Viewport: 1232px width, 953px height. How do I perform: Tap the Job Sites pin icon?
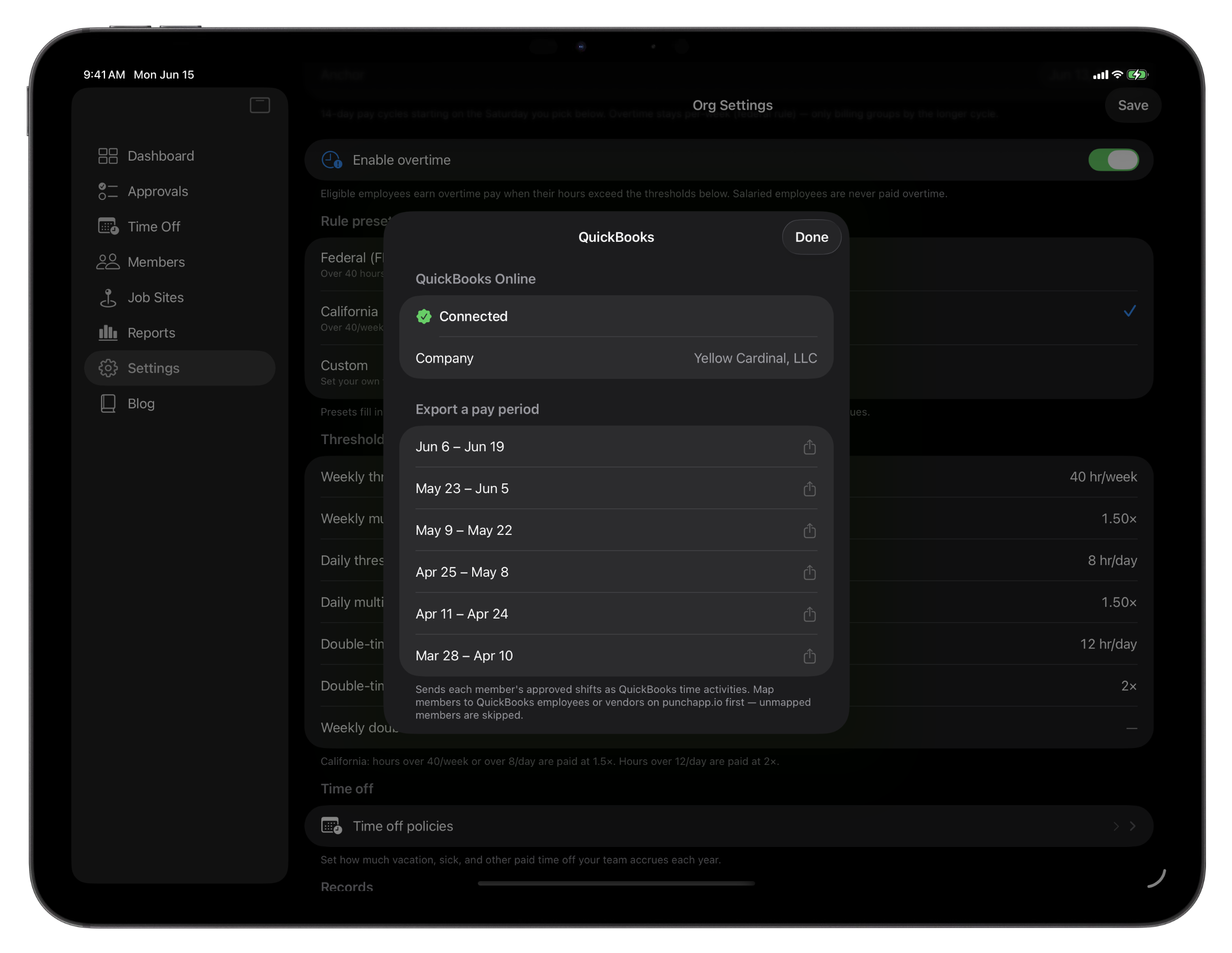[x=108, y=298]
